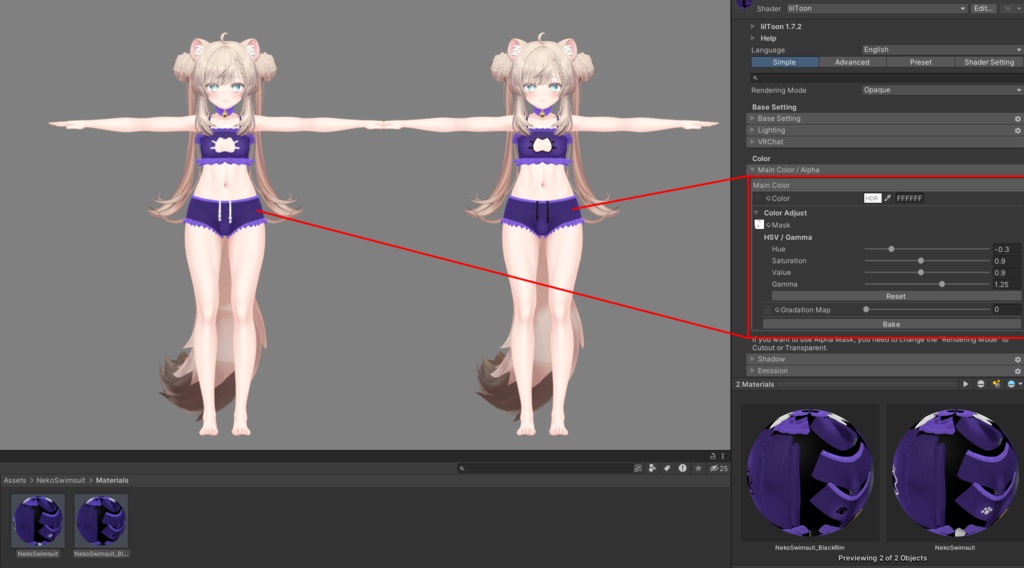
Task: Switch to the Advanced tab
Action: pyautogui.click(x=852, y=62)
